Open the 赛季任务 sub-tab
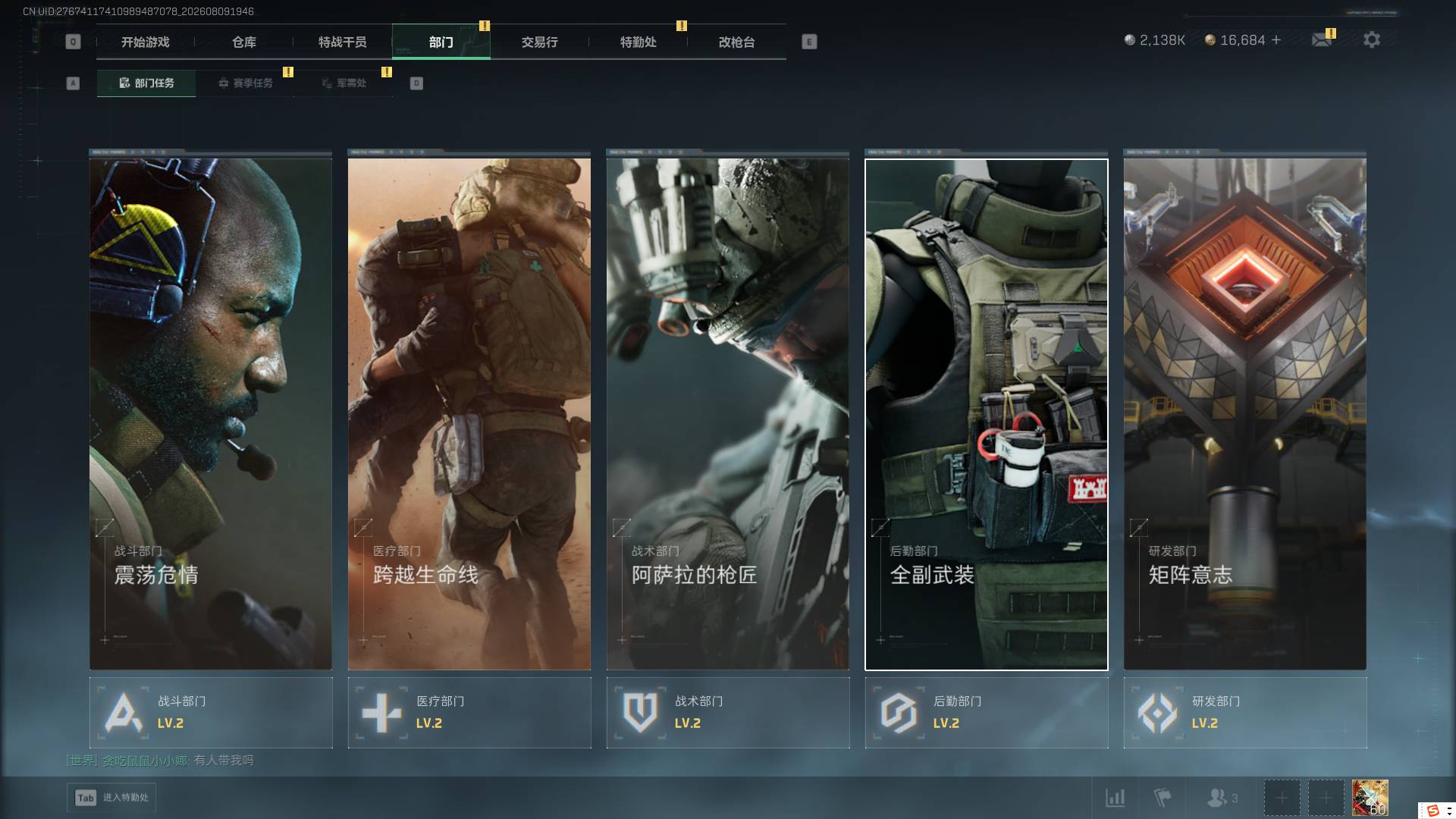 tap(245, 83)
